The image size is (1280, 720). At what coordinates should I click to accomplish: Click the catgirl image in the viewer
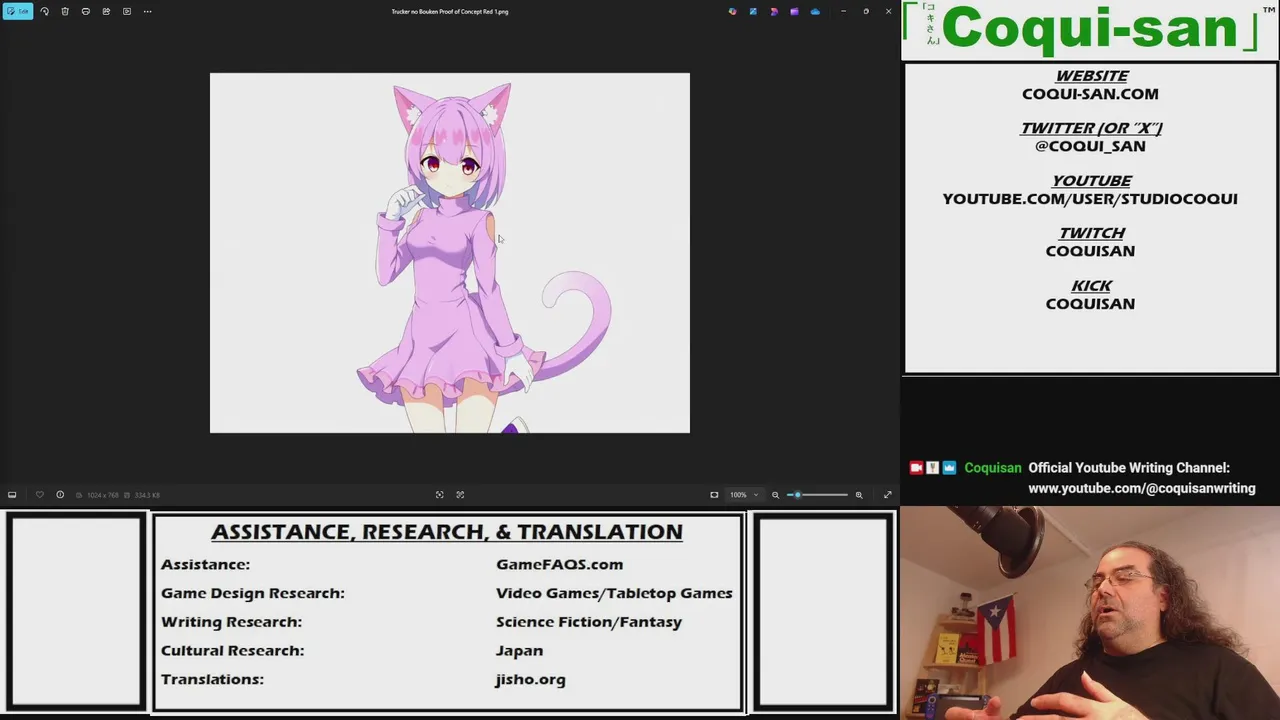[x=450, y=253]
